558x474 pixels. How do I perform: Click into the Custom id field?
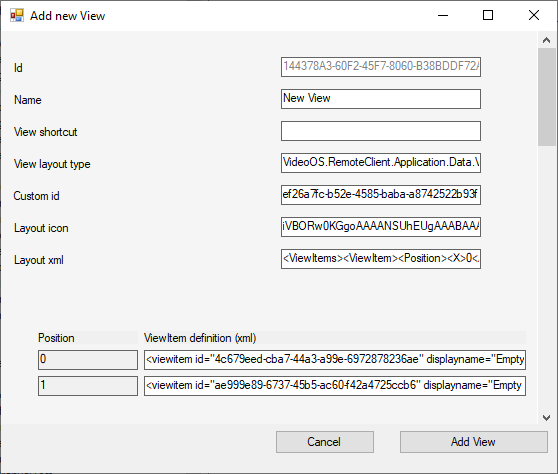[x=381, y=195]
